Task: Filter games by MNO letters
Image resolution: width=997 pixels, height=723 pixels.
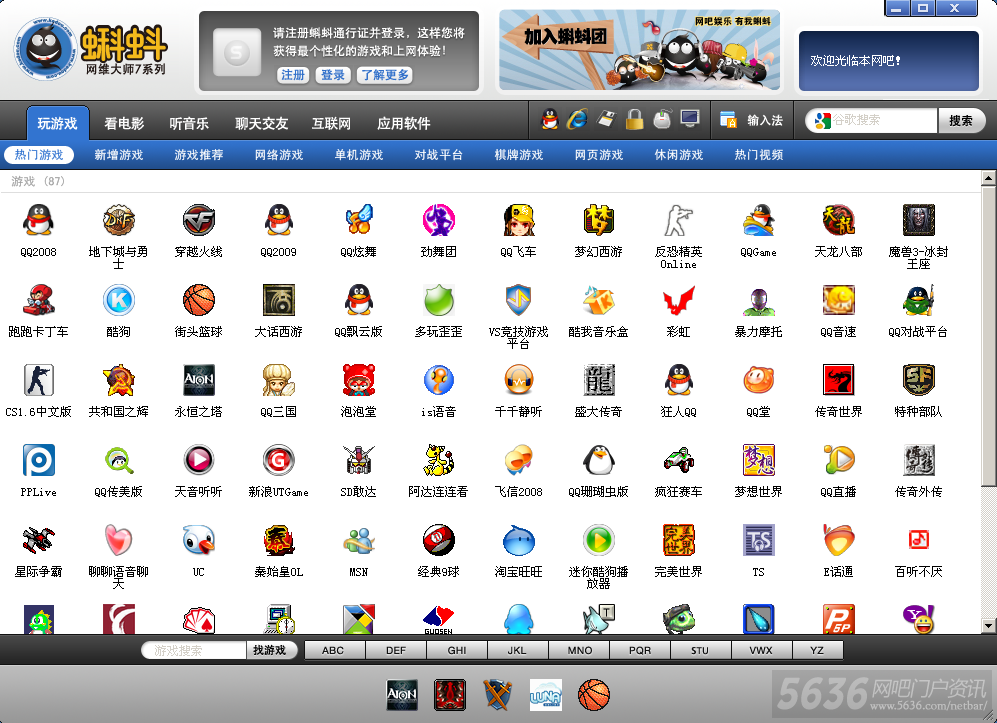Action: (579, 650)
